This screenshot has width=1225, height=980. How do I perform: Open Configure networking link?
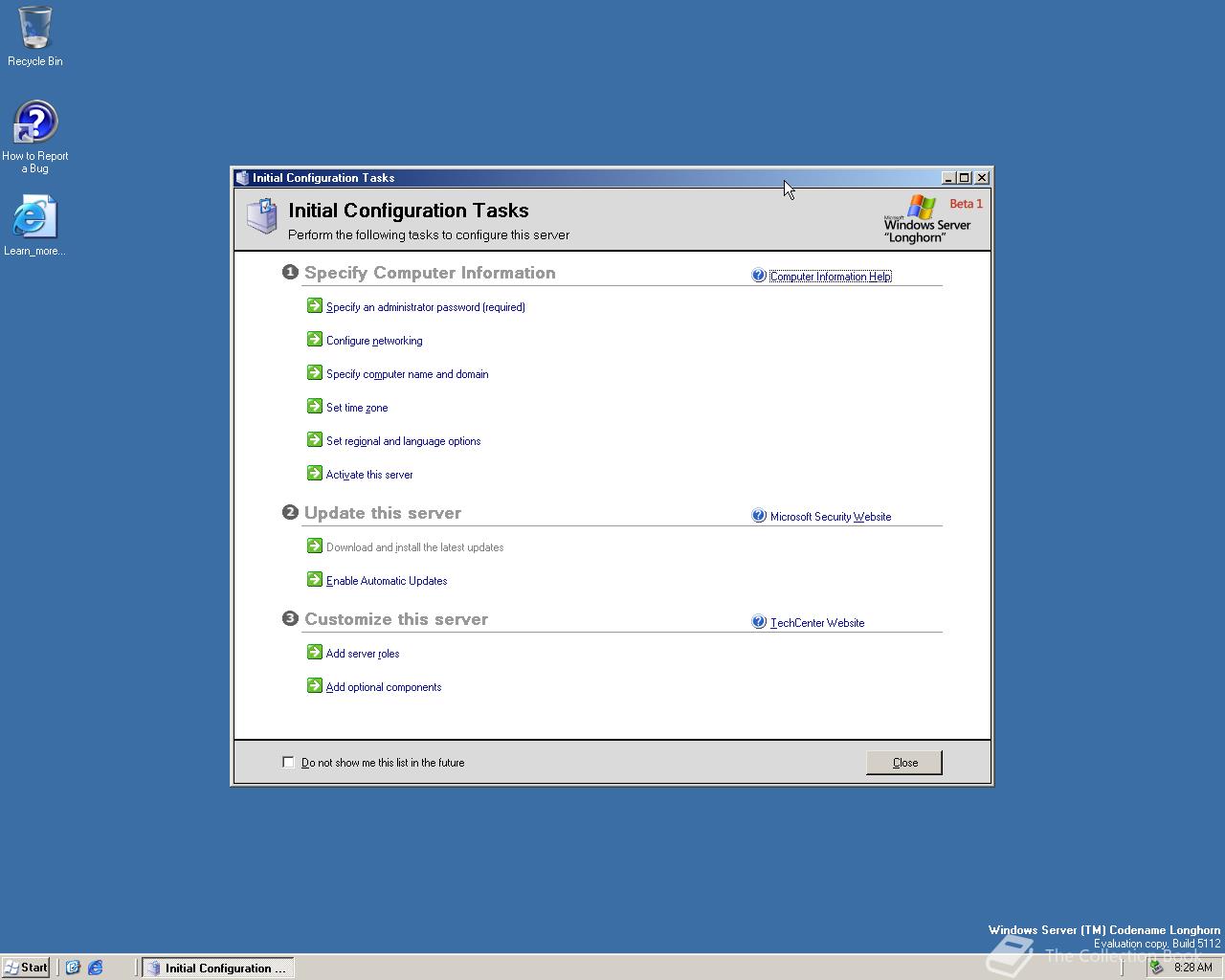[x=374, y=341]
